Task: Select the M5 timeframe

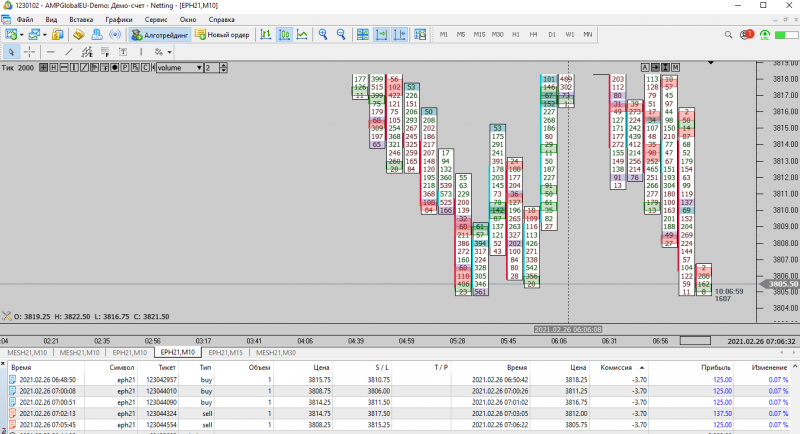Action: pyautogui.click(x=461, y=35)
